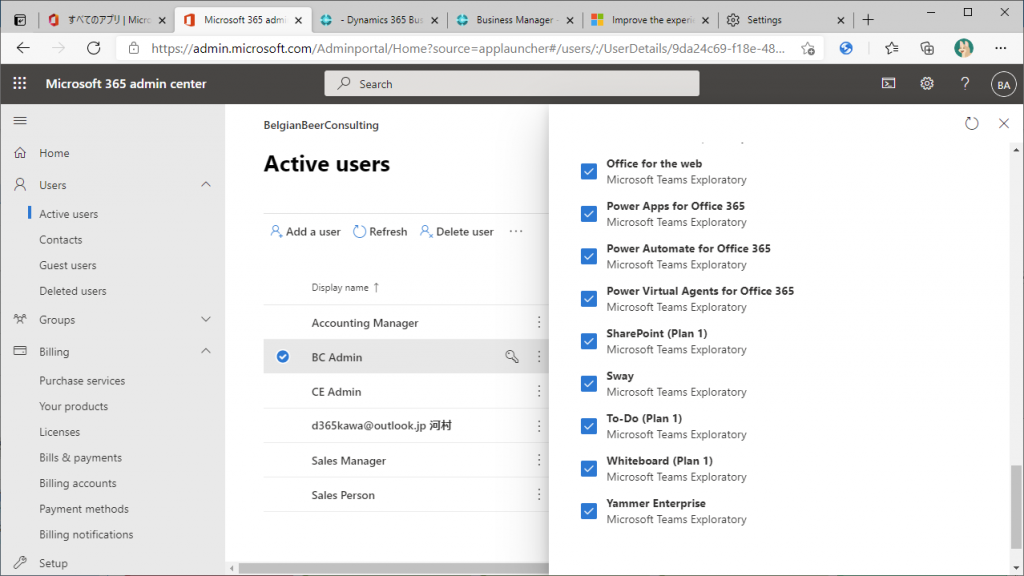Reload the current browser page
Image resolution: width=1024 pixels, height=576 pixels.
coord(94,48)
